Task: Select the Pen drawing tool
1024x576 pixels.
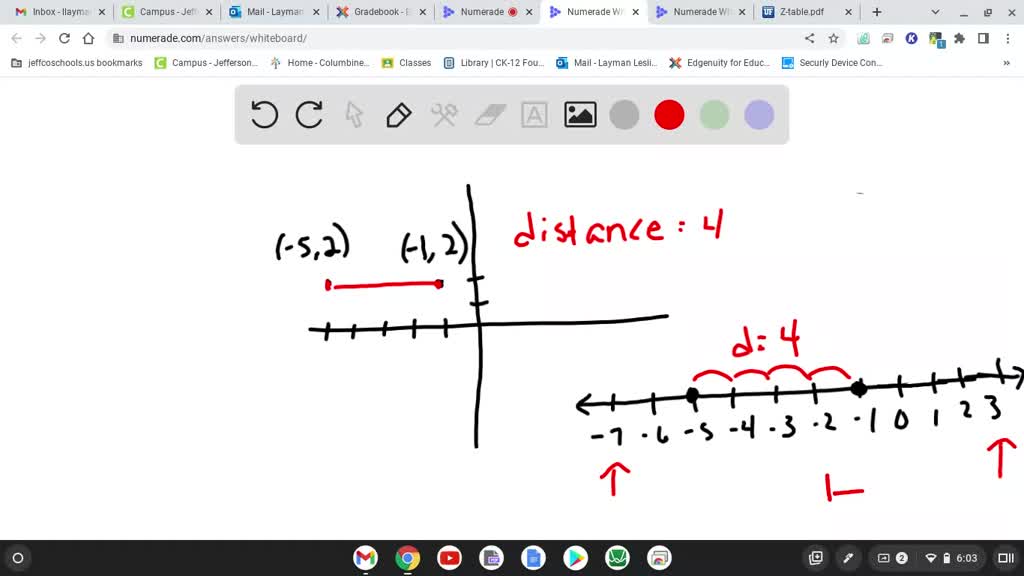Action: (399, 114)
